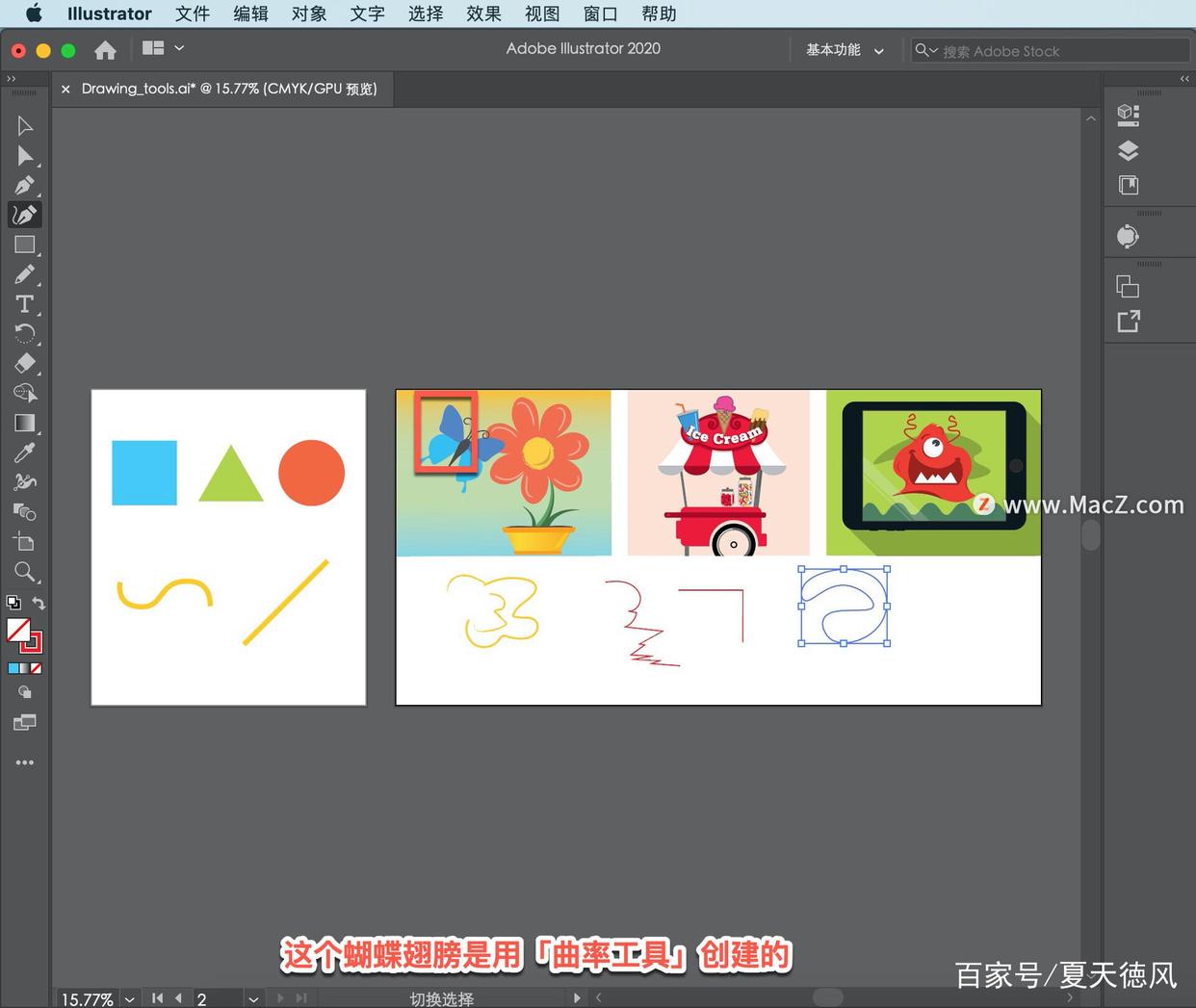Open the 对象 menu

point(309,13)
